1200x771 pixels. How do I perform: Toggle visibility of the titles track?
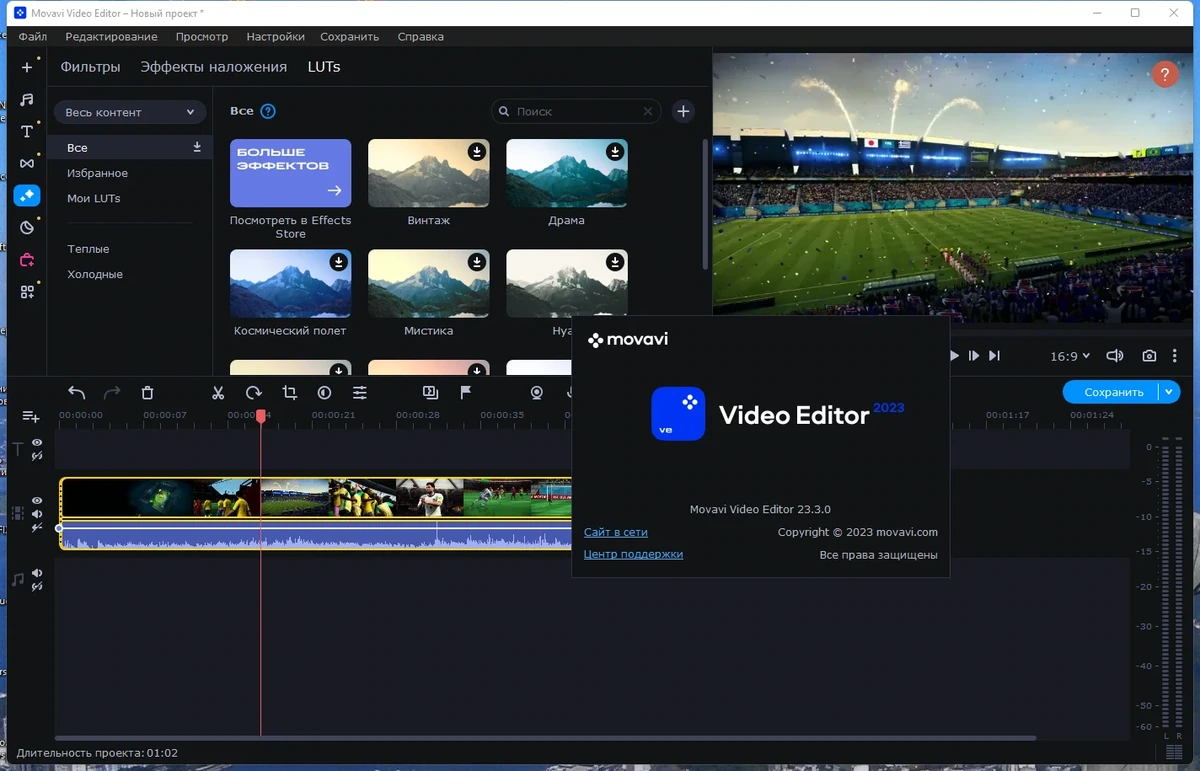point(37,442)
